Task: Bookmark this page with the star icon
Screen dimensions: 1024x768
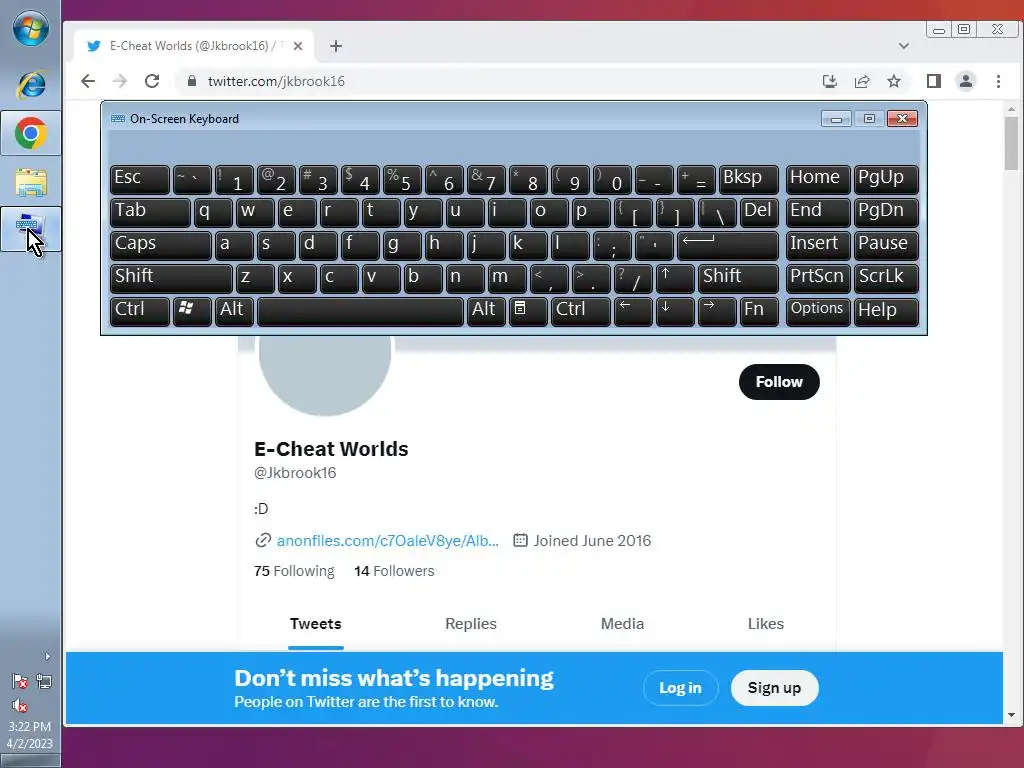Action: coord(894,81)
